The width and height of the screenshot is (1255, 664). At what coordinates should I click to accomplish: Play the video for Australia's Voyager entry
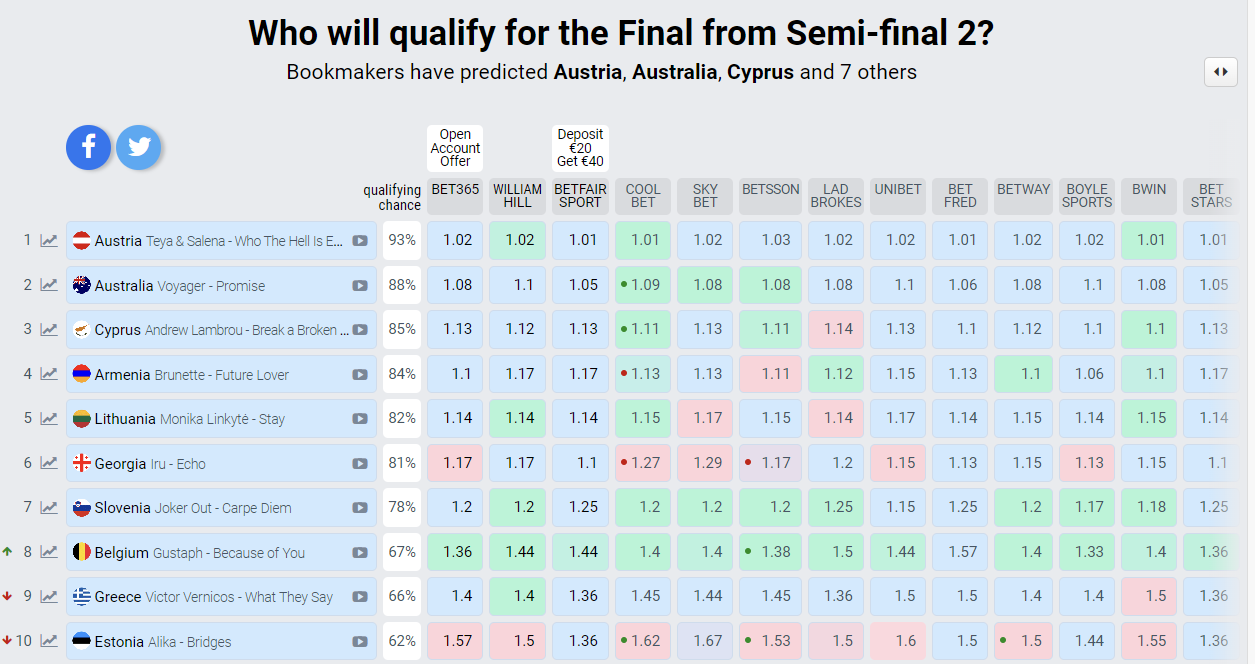click(359, 286)
